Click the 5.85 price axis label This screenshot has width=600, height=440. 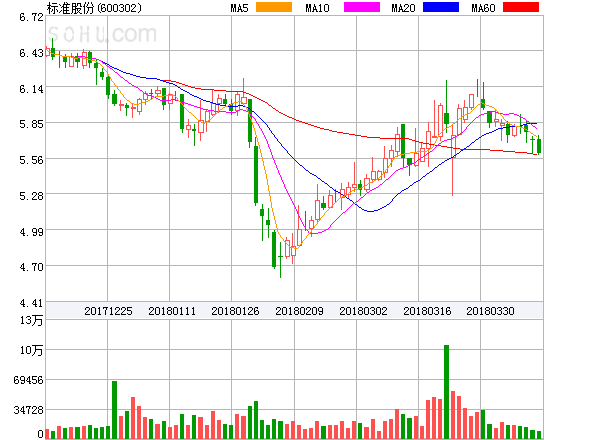pyautogui.click(x=31, y=124)
